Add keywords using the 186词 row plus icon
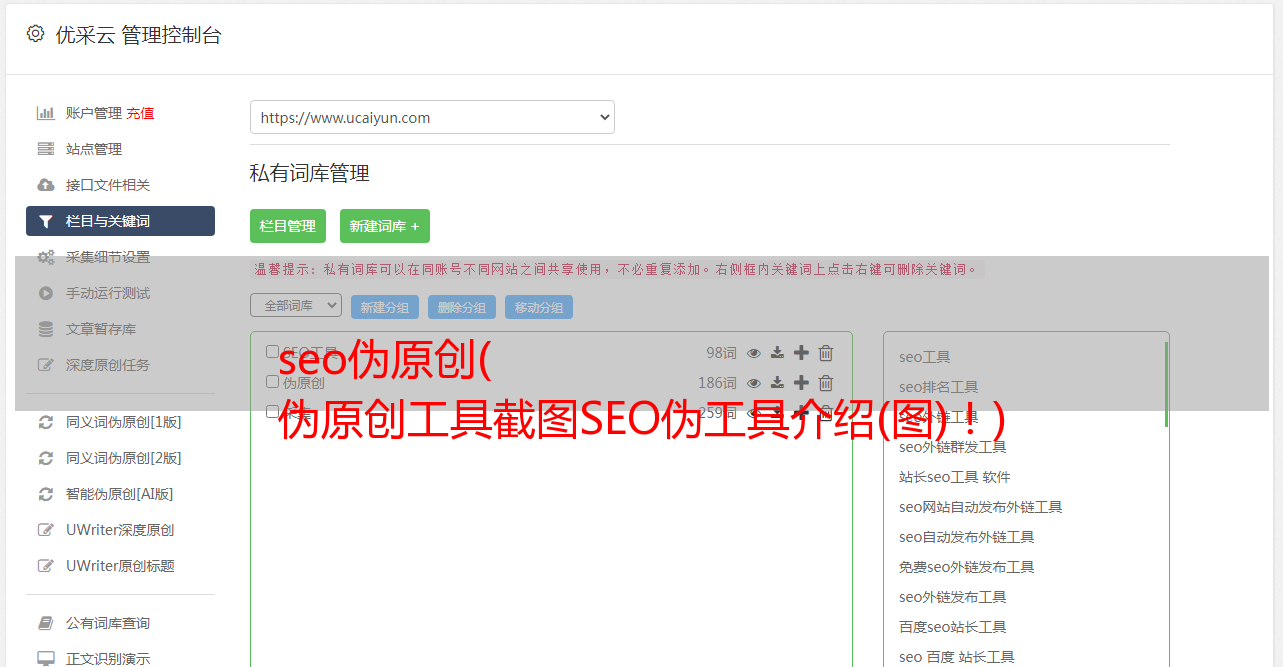Viewport: 1283px width, 667px height. pos(801,383)
